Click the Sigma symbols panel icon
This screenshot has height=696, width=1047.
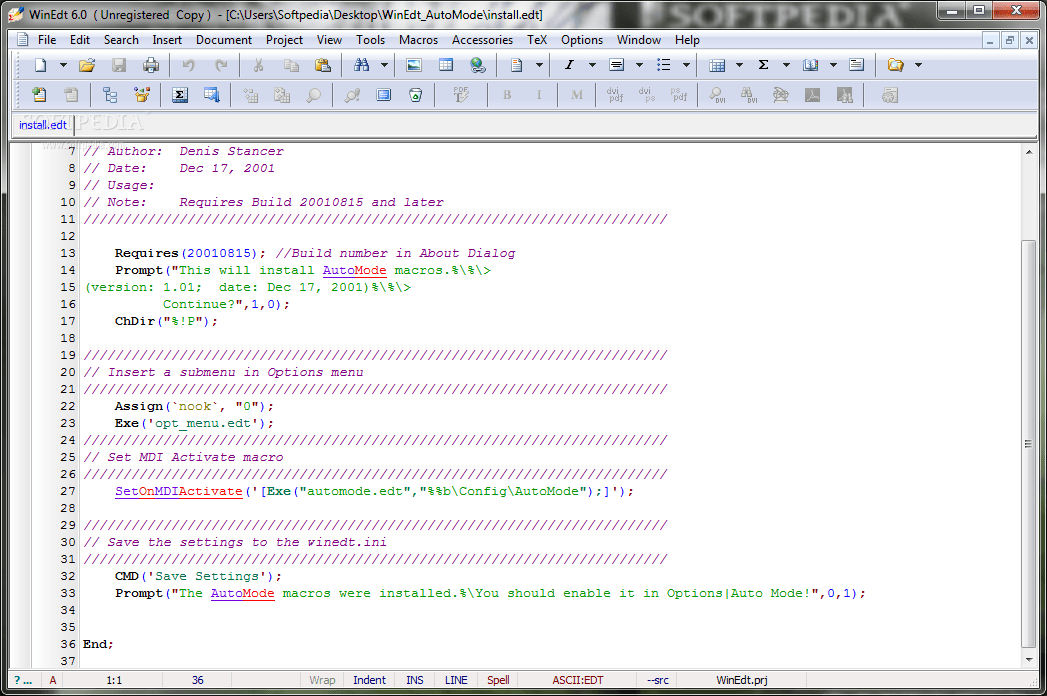pos(180,96)
